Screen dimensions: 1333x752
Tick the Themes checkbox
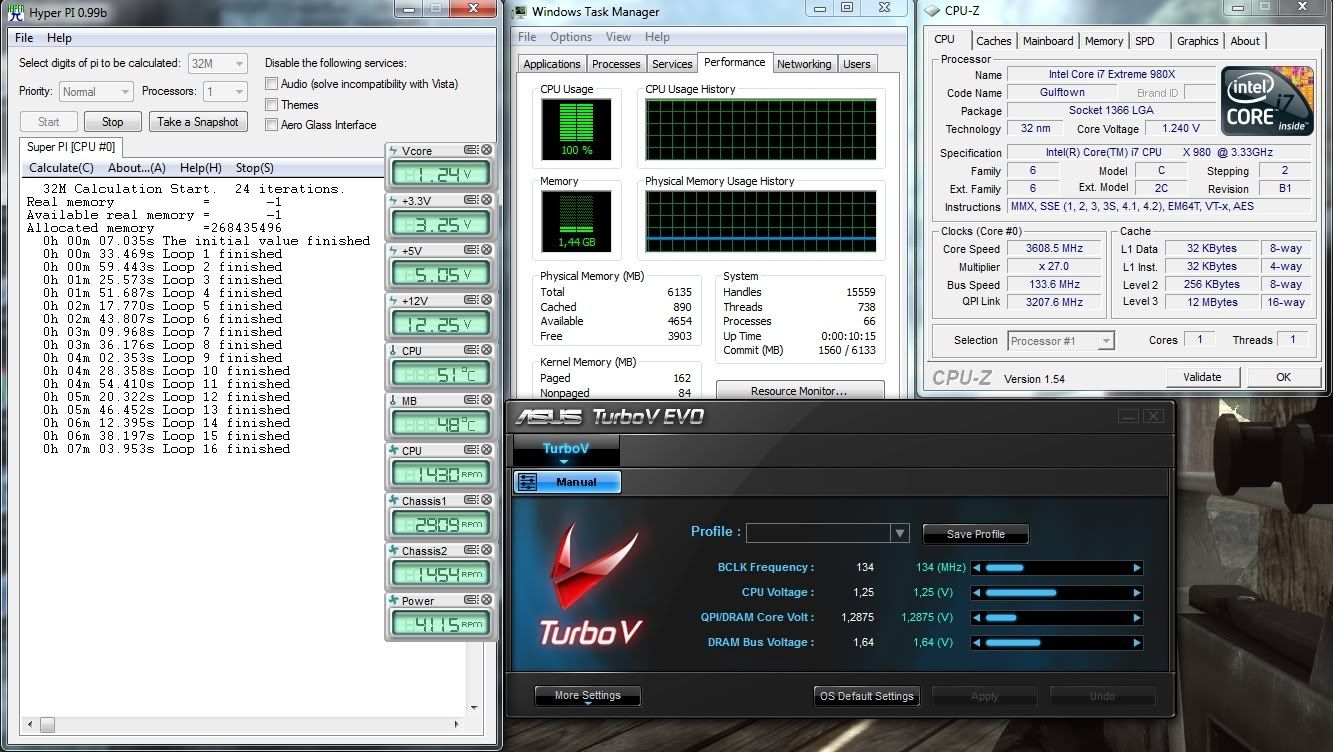point(272,104)
